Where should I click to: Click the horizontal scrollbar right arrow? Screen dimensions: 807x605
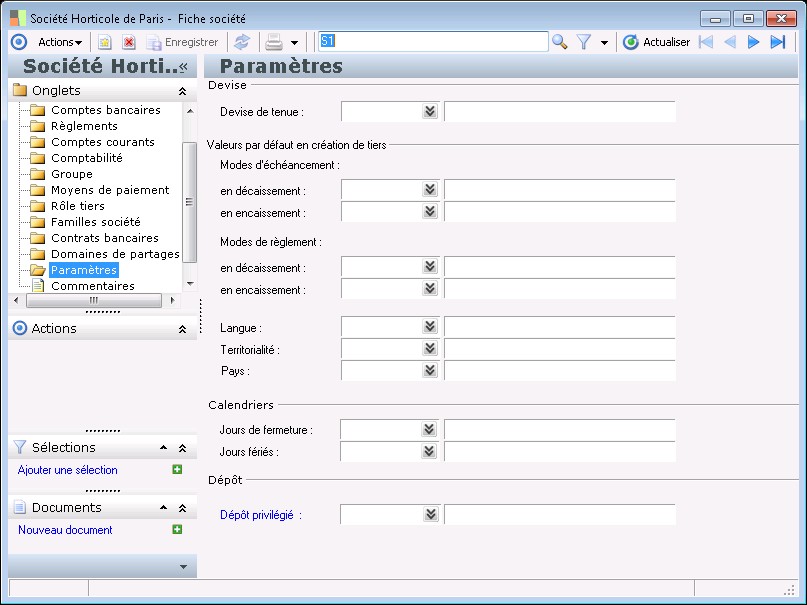tap(172, 300)
